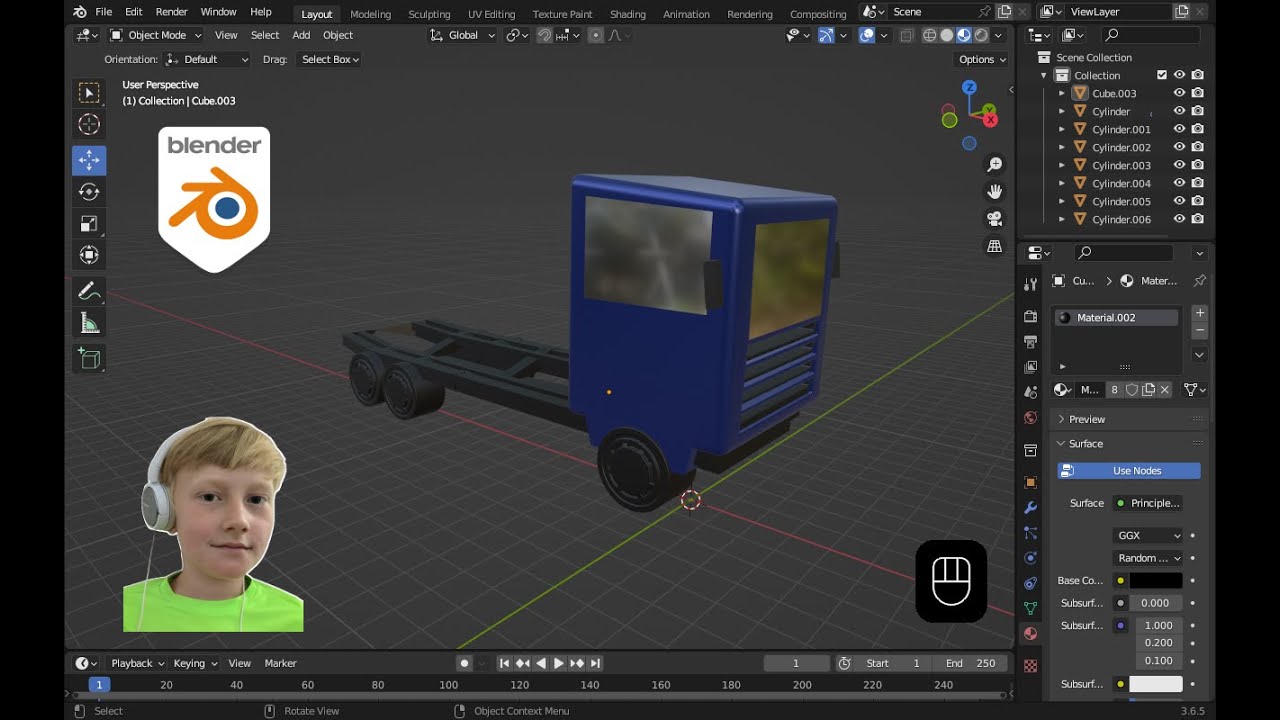Open the Object Mode dropdown
The height and width of the screenshot is (720, 1280).
pos(156,35)
